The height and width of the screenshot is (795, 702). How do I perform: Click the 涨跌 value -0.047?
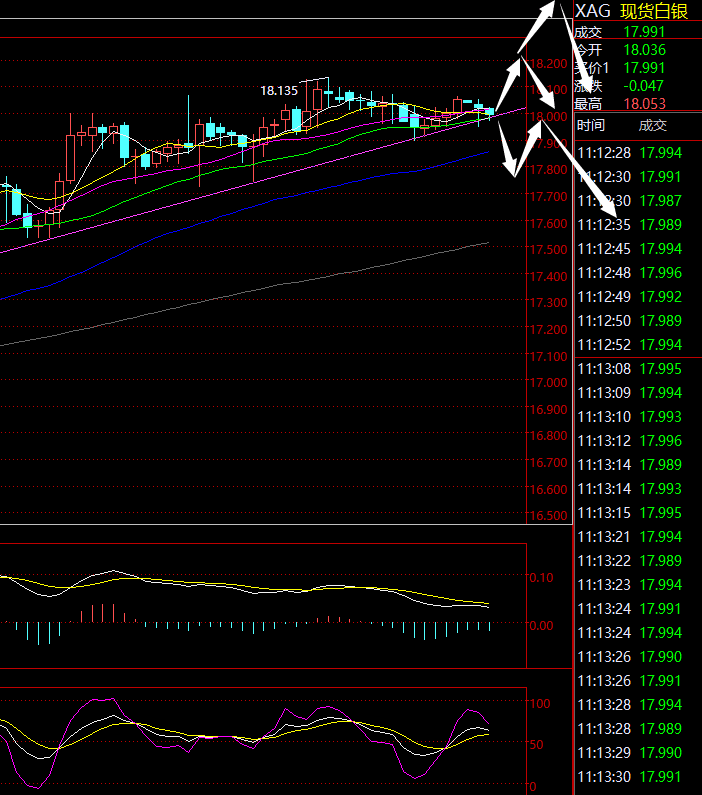pos(643,86)
